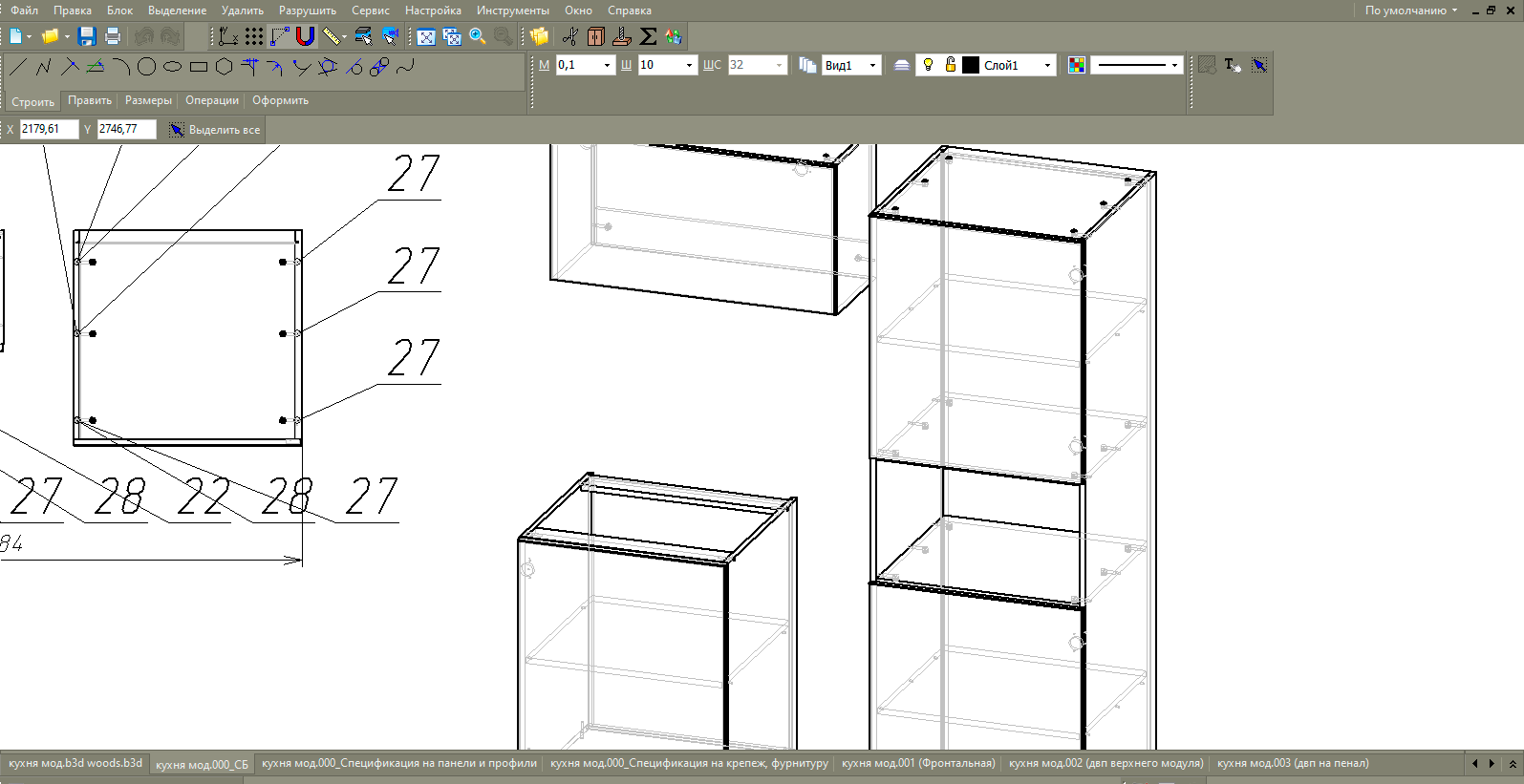Image resolution: width=1524 pixels, height=784 pixels.
Task: Click the New document icon
Action: pos(16,36)
